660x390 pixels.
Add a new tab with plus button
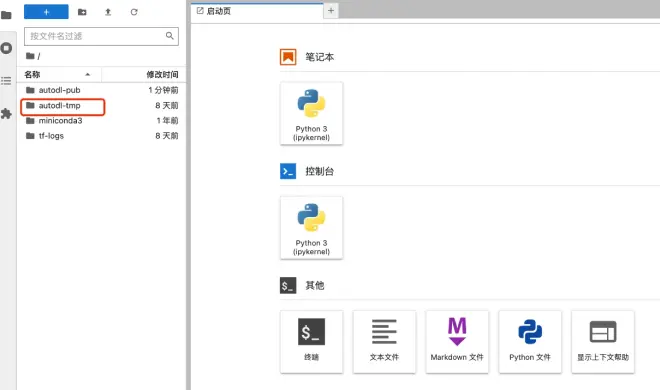[x=331, y=11]
